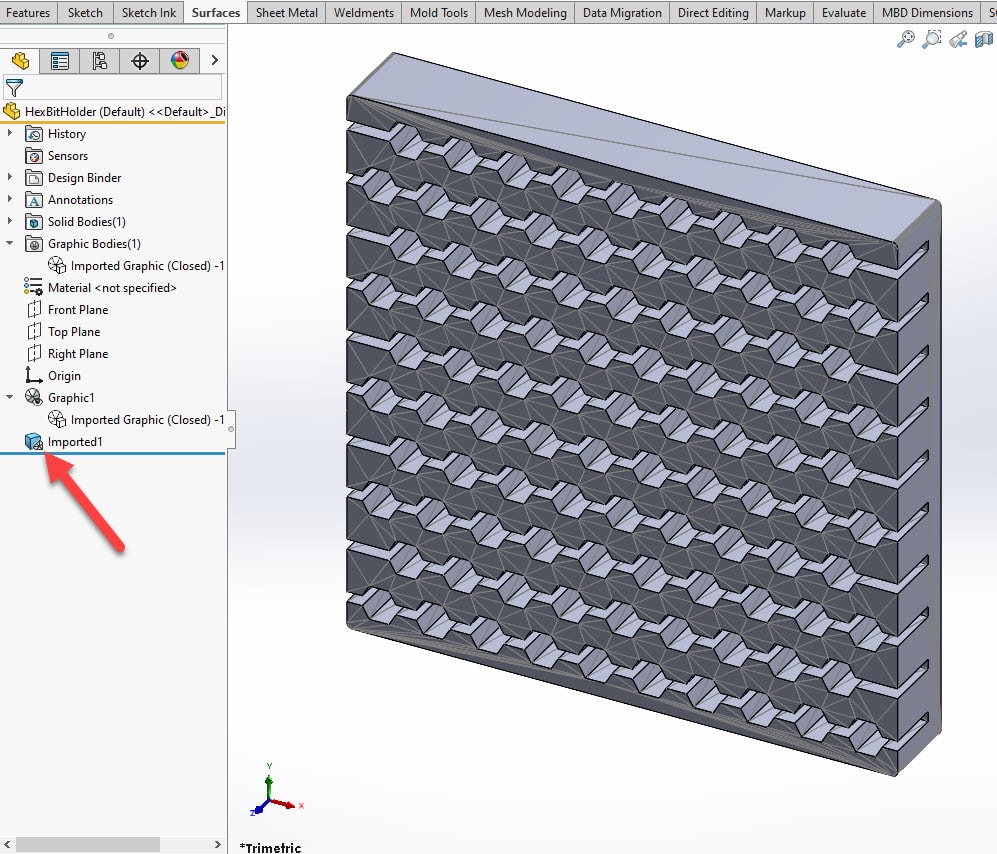Image resolution: width=997 pixels, height=854 pixels.
Task: Select the Top Plane label
Action: pyautogui.click(x=74, y=332)
